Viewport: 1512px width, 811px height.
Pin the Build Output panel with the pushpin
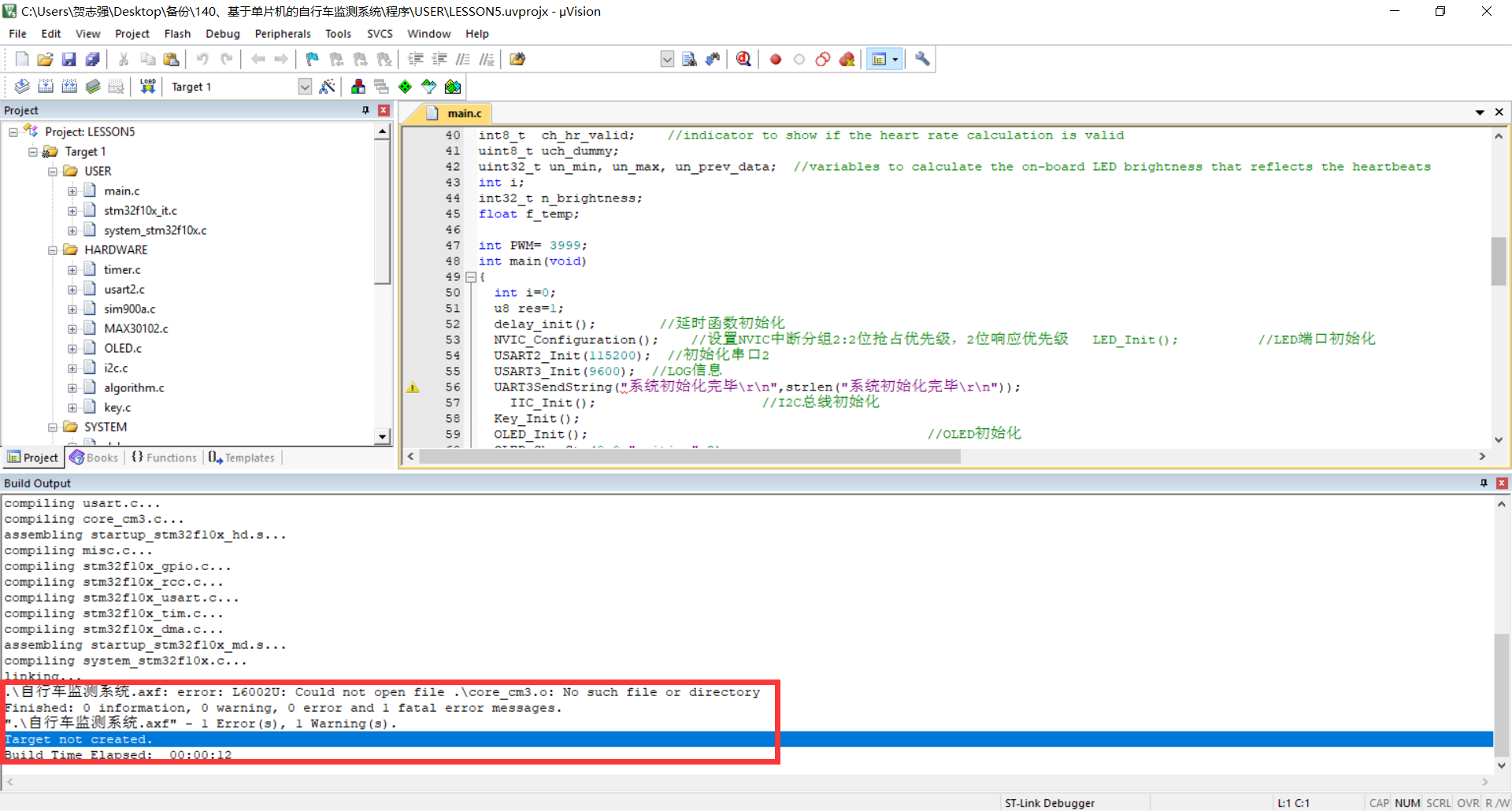click(x=1484, y=483)
